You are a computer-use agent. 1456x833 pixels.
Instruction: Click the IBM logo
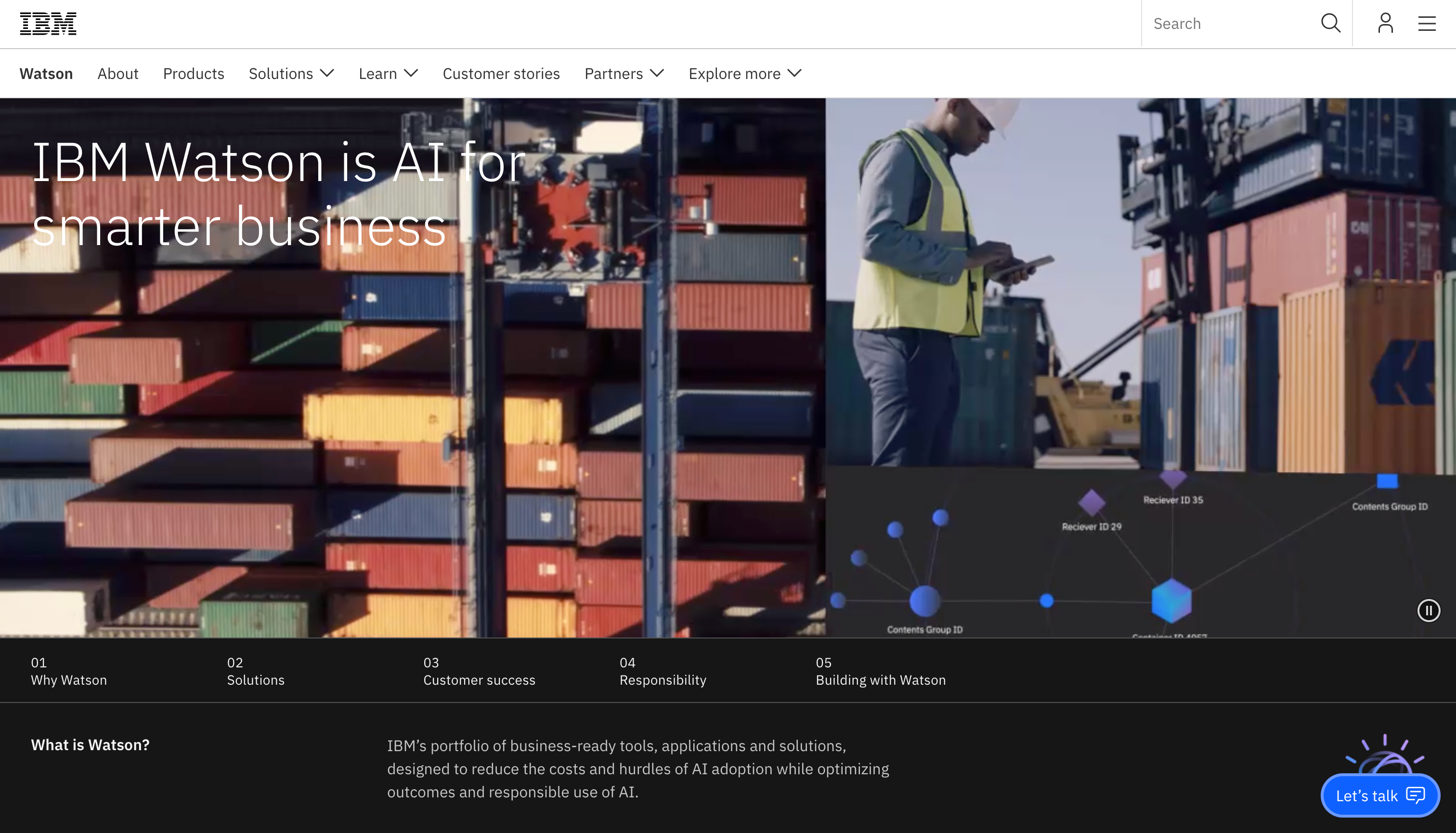pyautogui.click(x=48, y=24)
